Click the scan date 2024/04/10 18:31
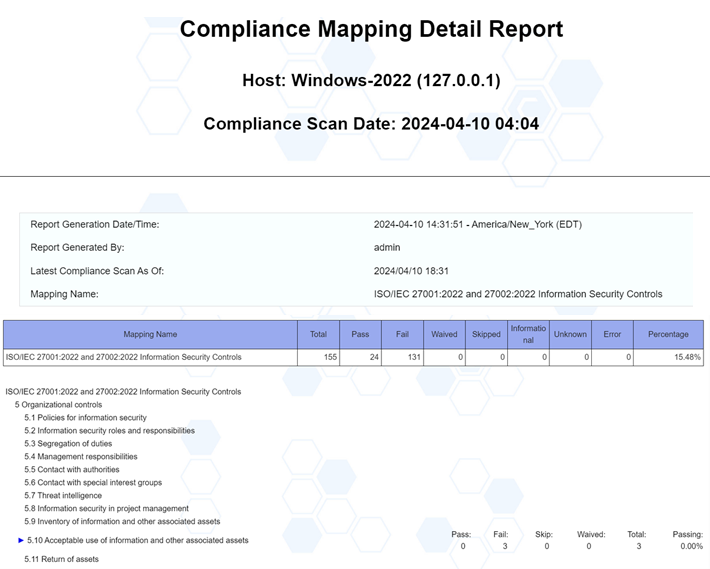This screenshot has width=710, height=569. [x=411, y=271]
